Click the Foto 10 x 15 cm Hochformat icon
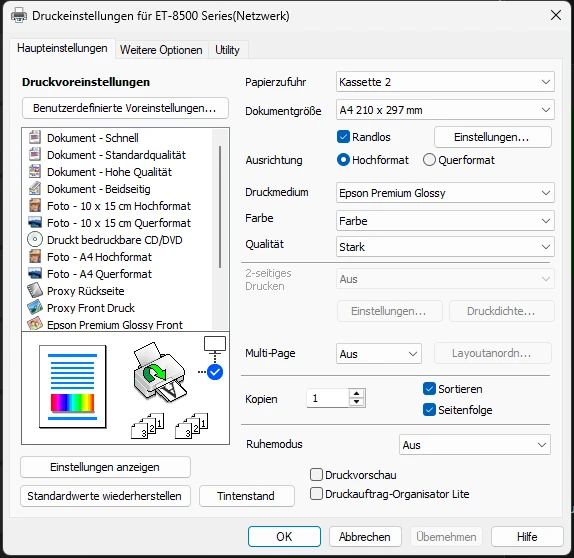The width and height of the screenshot is (574, 558). [x=35, y=206]
